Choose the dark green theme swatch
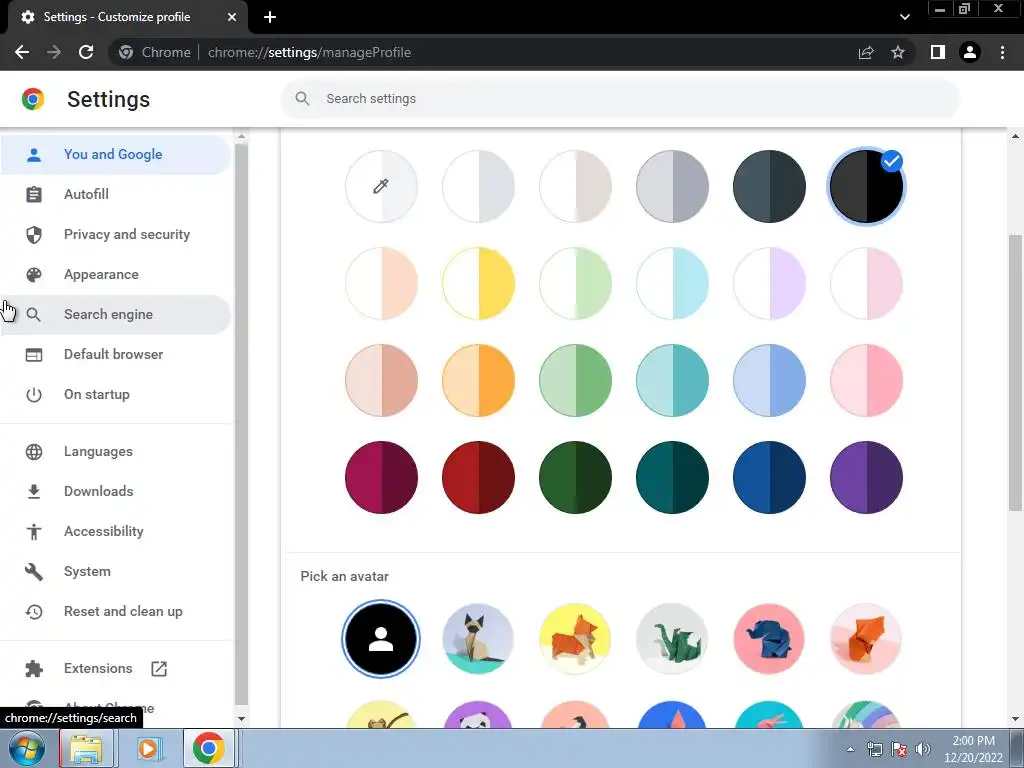The width and height of the screenshot is (1024, 768). (575, 477)
